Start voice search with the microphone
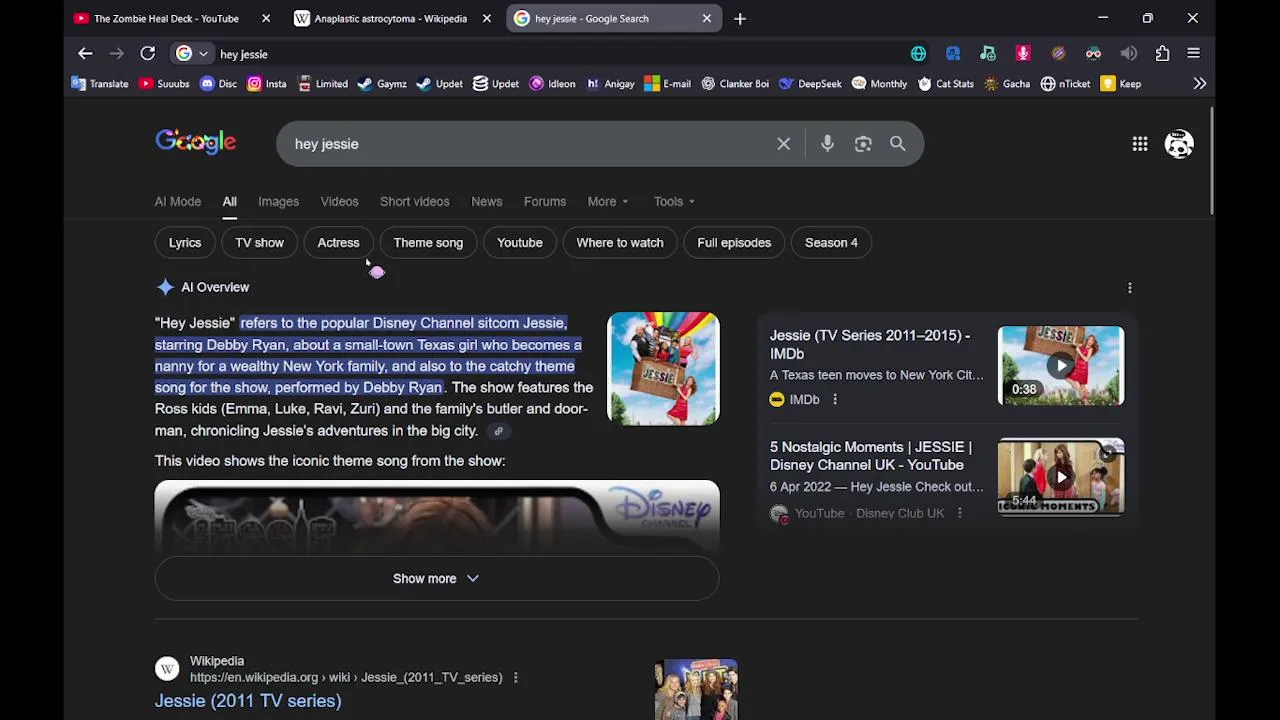Viewport: 1280px width, 720px height. point(827,144)
